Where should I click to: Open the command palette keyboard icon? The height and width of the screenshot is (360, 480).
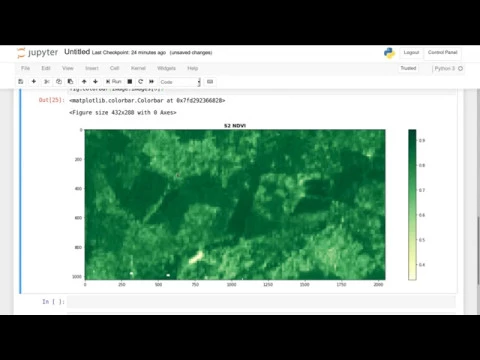[210, 81]
